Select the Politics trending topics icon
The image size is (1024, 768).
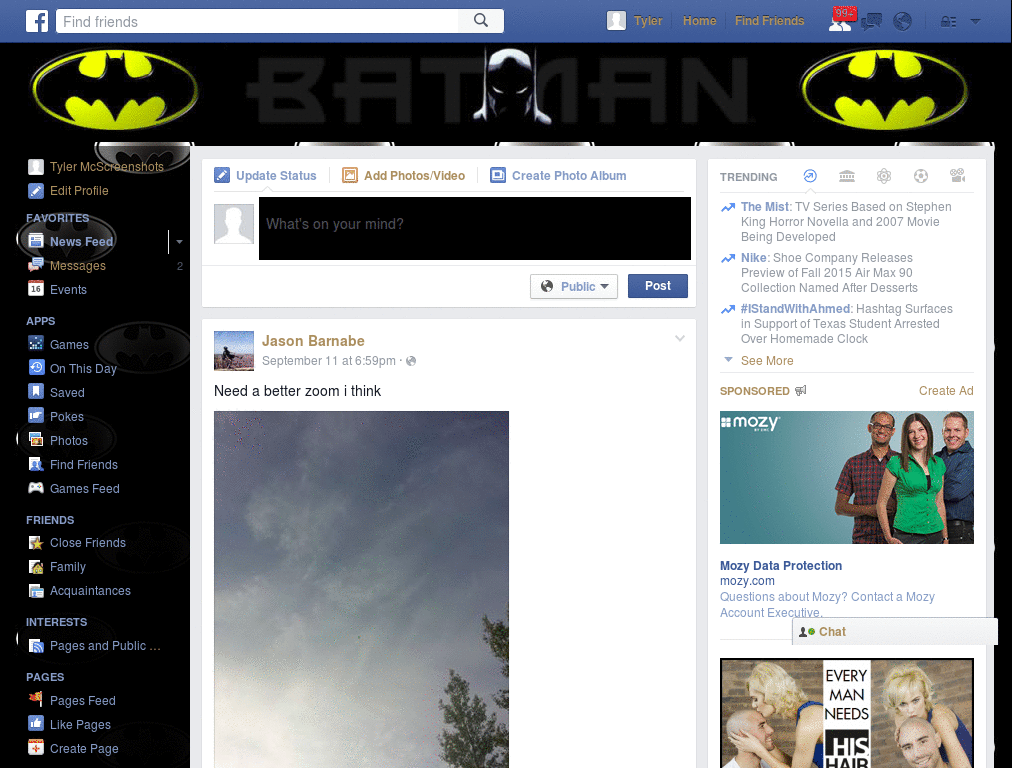pyautogui.click(x=846, y=176)
